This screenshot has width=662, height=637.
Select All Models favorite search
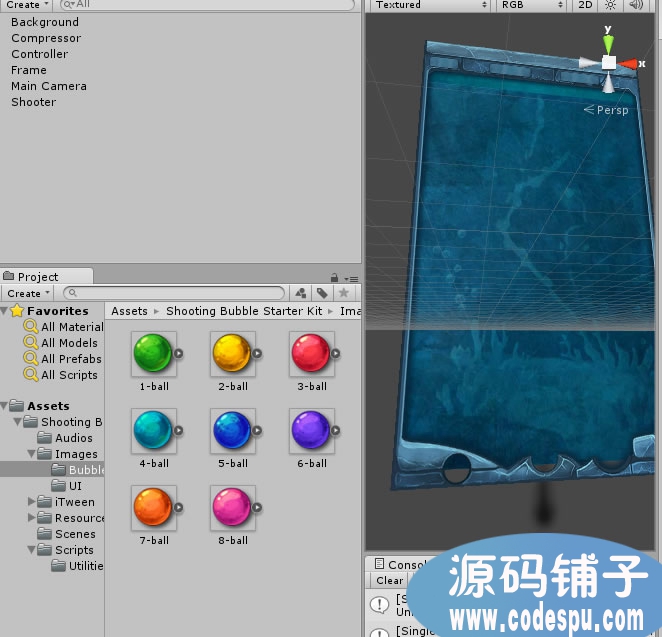[x=61, y=343]
